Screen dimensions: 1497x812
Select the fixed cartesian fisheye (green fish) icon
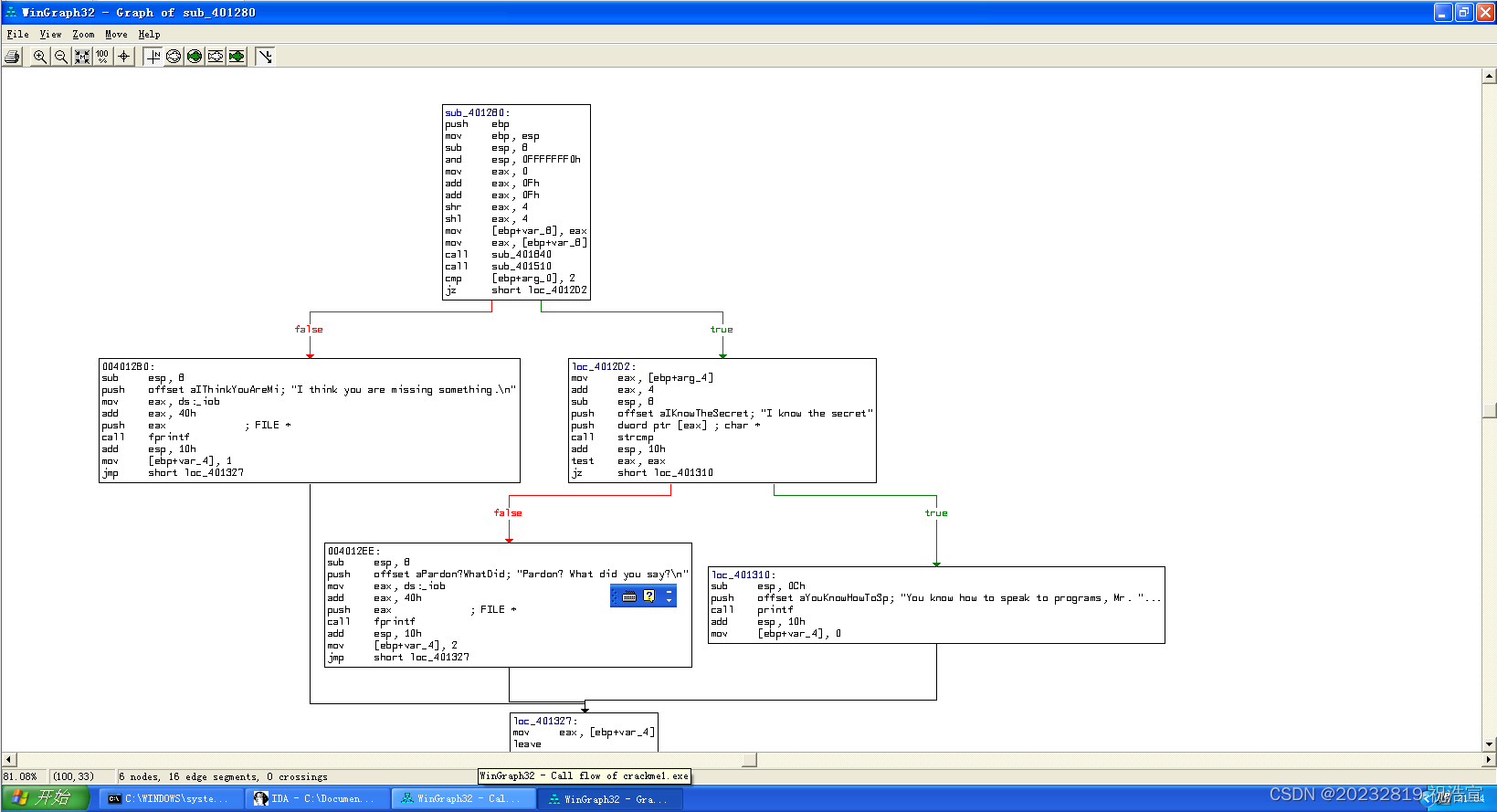pos(237,57)
